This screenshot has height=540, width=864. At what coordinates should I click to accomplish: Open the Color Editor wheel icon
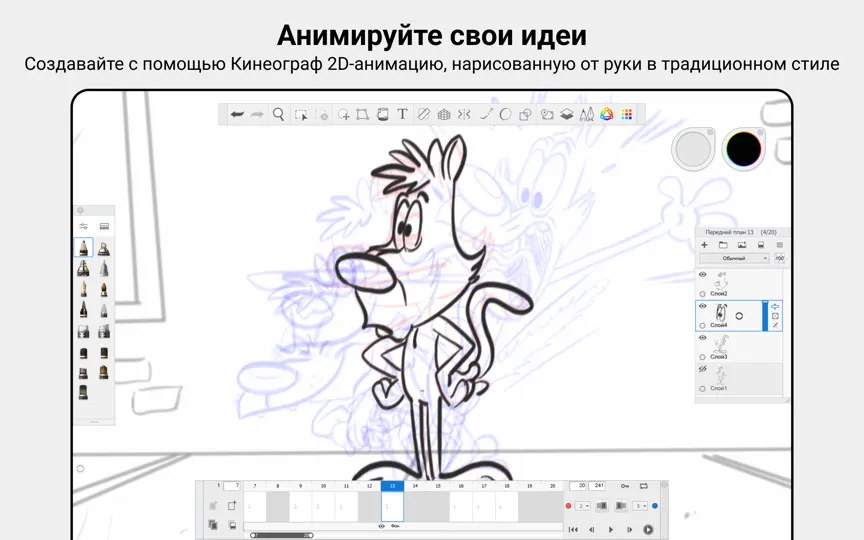click(x=607, y=115)
